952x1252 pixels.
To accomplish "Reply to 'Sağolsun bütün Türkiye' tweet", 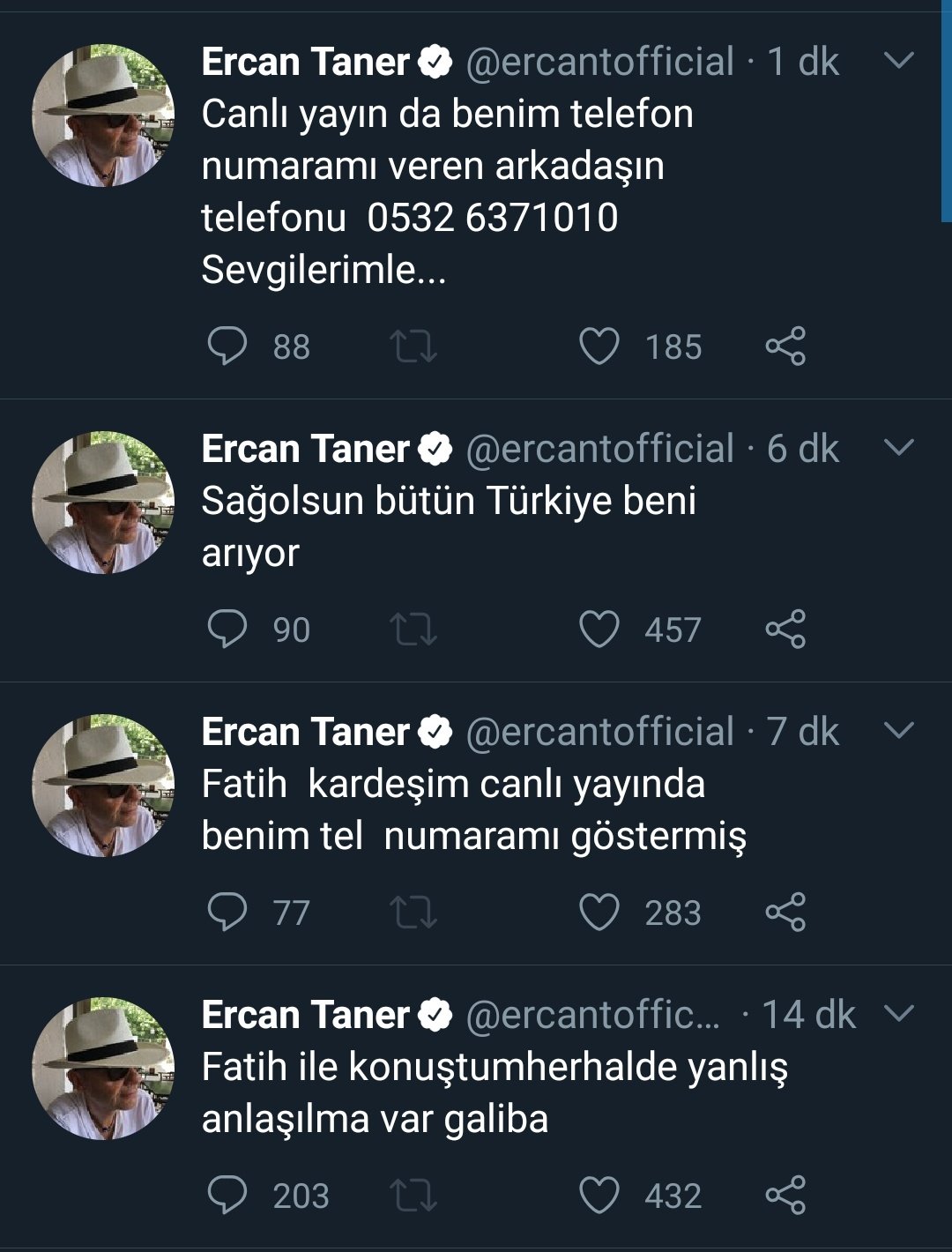I will pyautogui.click(x=227, y=630).
